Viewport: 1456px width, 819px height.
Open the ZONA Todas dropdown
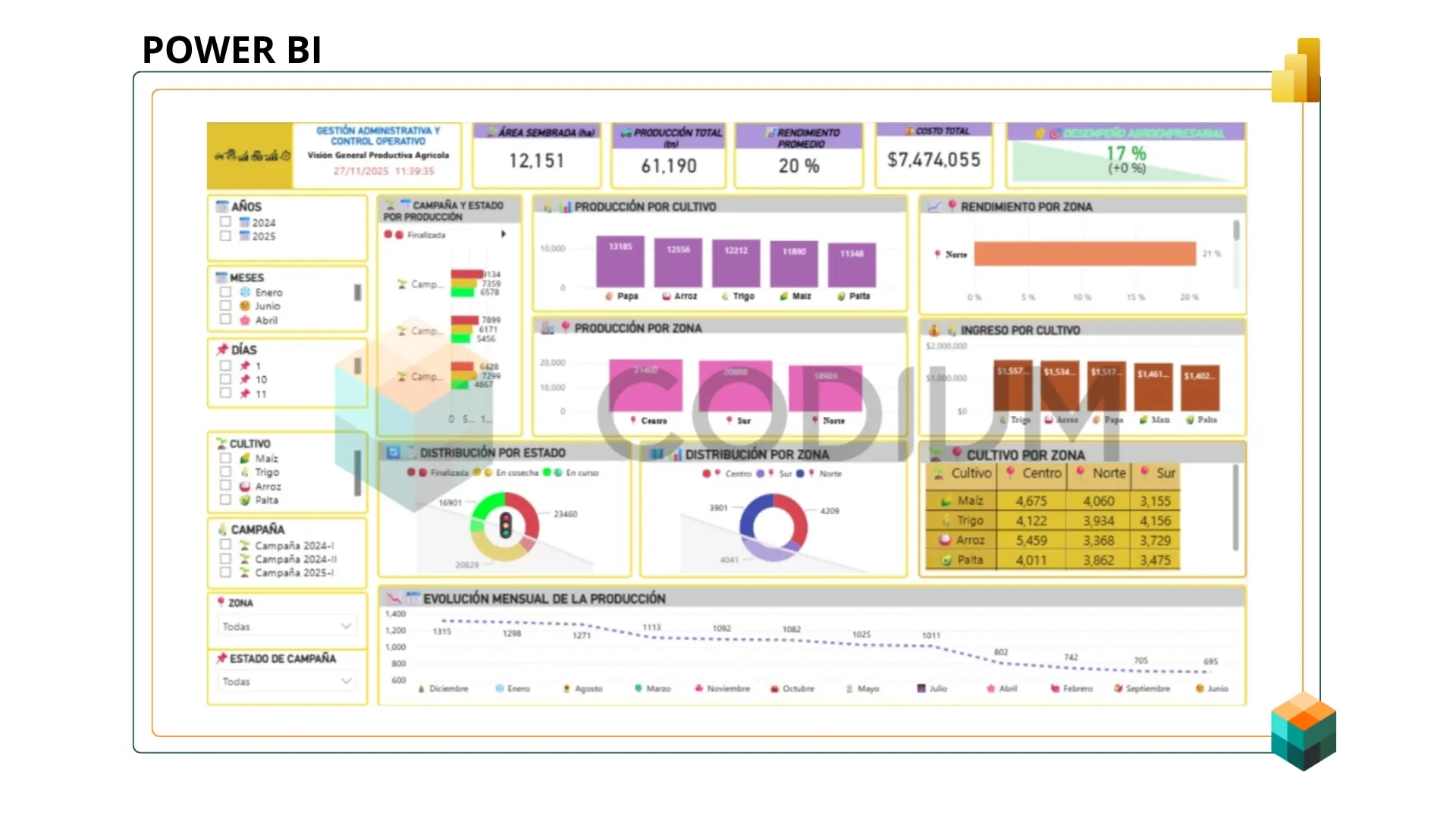pyautogui.click(x=287, y=626)
